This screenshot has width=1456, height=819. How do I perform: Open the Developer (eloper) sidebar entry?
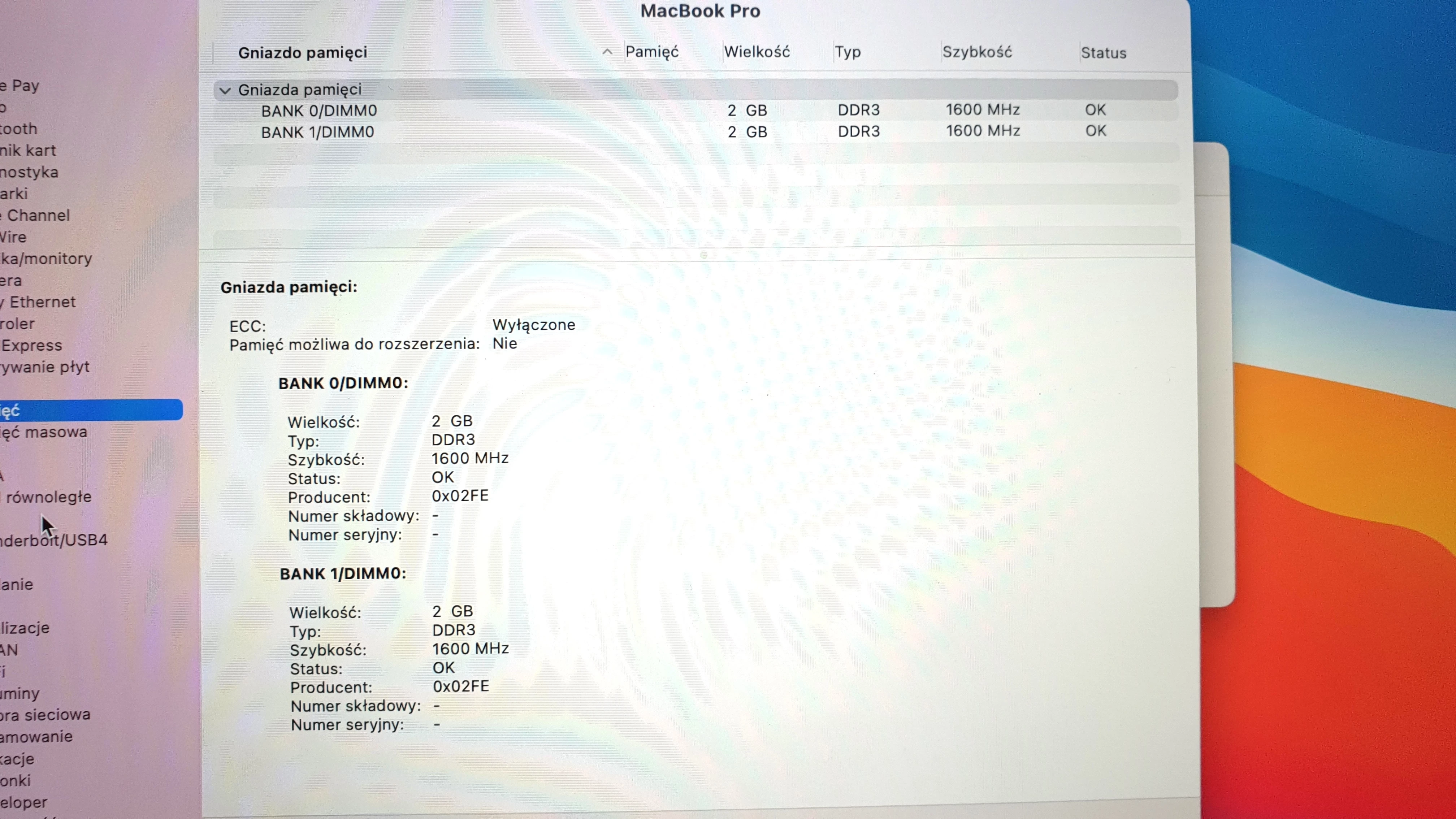pyautogui.click(x=24, y=803)
